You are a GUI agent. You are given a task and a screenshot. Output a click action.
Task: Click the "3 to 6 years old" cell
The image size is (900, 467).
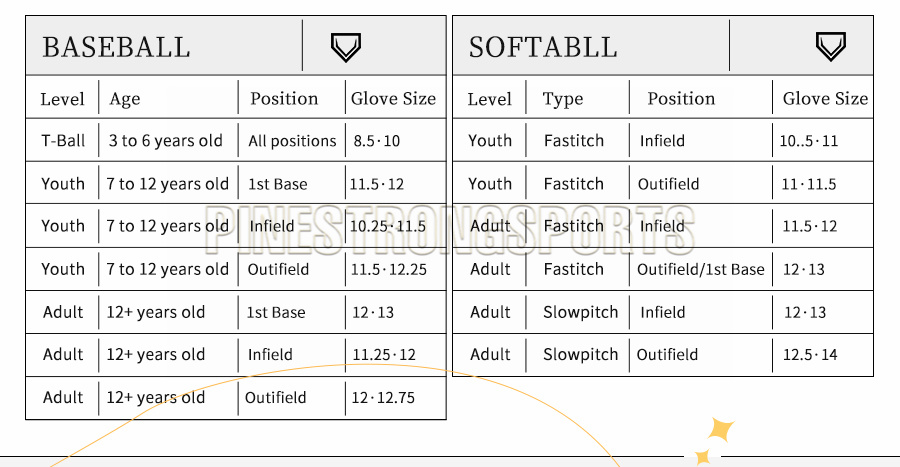pos(166,141)
